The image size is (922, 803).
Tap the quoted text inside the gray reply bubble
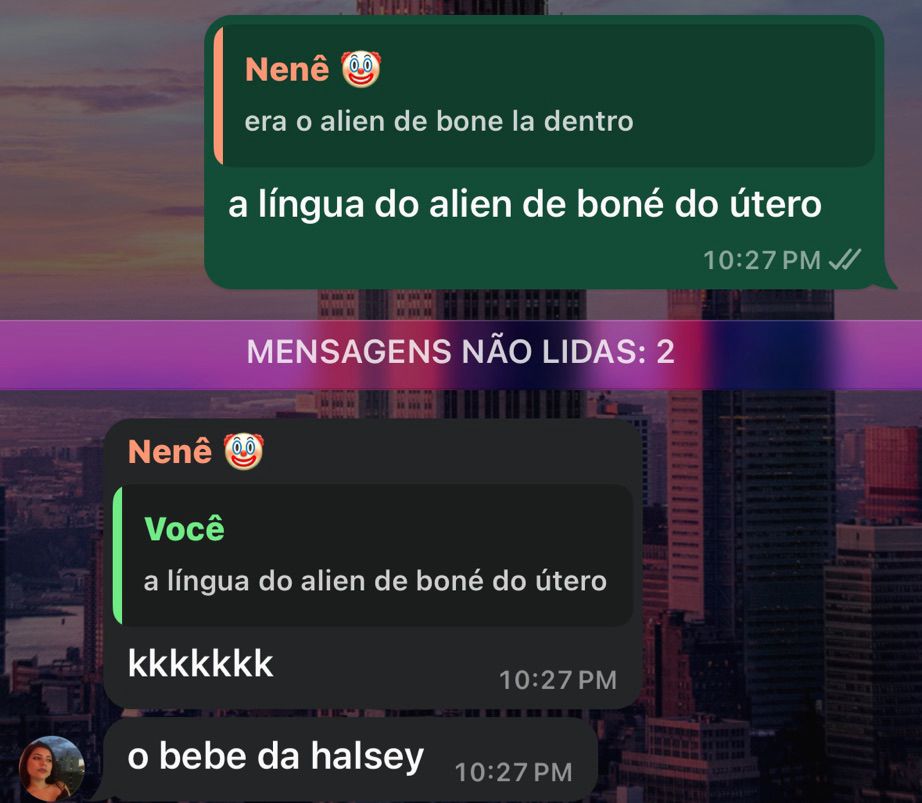(375, 581)
